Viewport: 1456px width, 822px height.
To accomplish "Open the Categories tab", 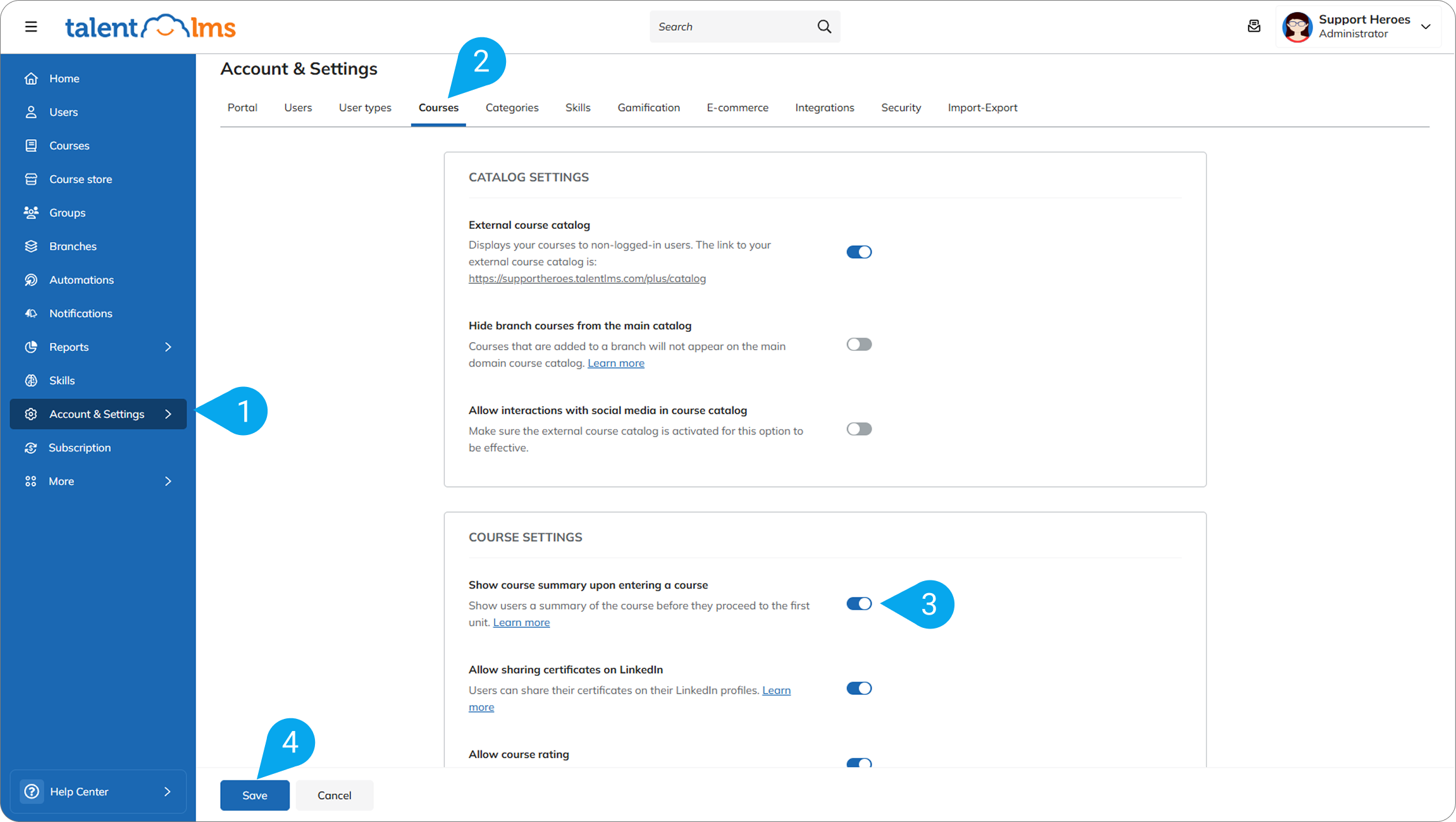I will [x=512, y=107].
